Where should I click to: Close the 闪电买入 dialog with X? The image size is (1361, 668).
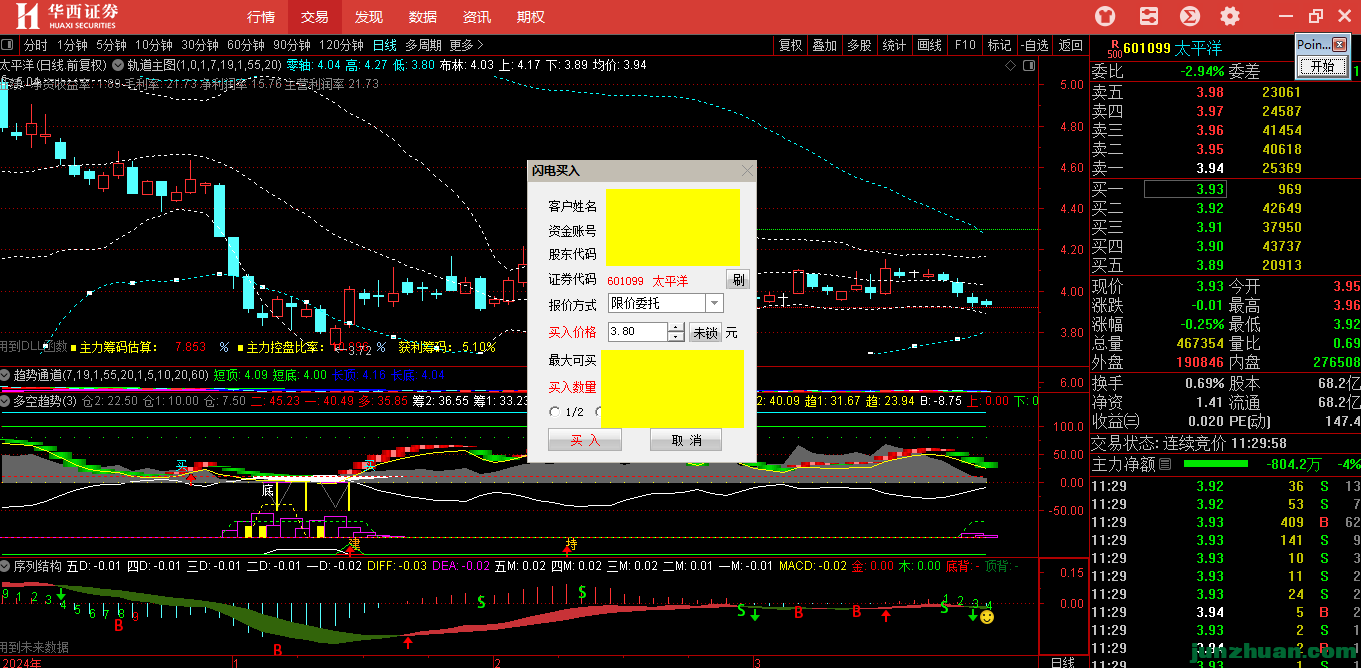(746, 171)
